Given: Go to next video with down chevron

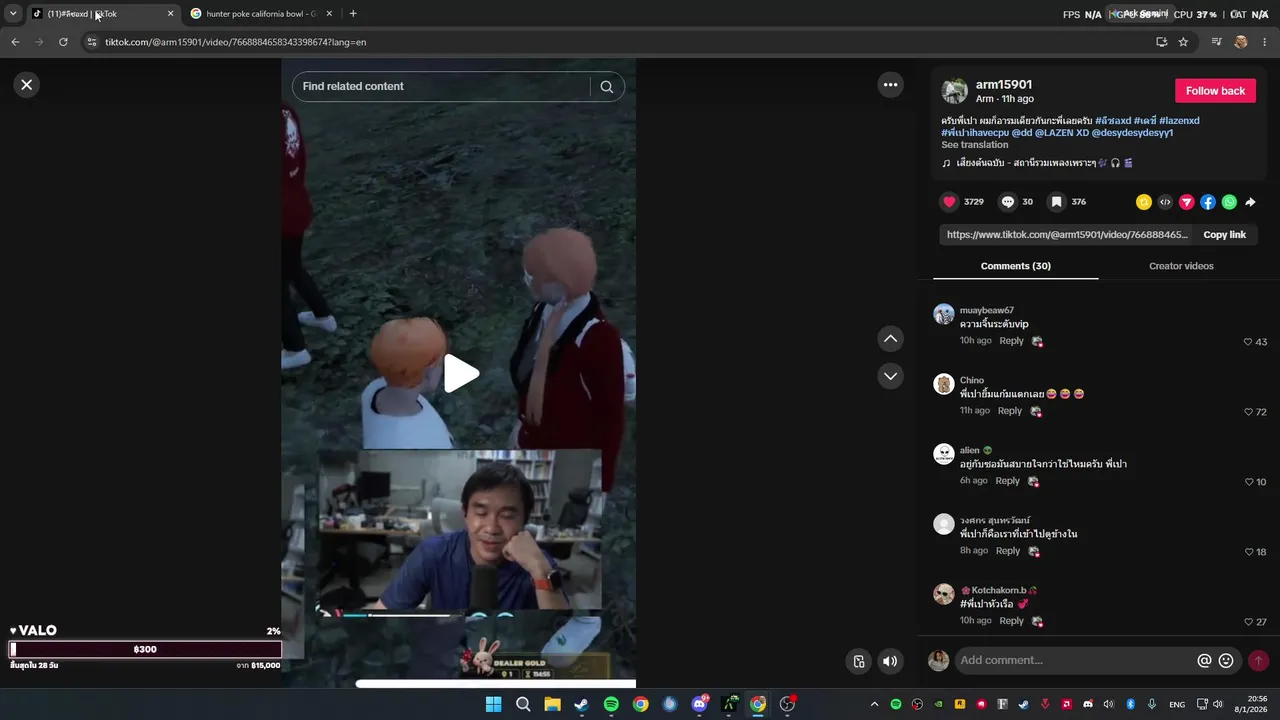Looking at the screenshot, I should [x=891, y=376].
